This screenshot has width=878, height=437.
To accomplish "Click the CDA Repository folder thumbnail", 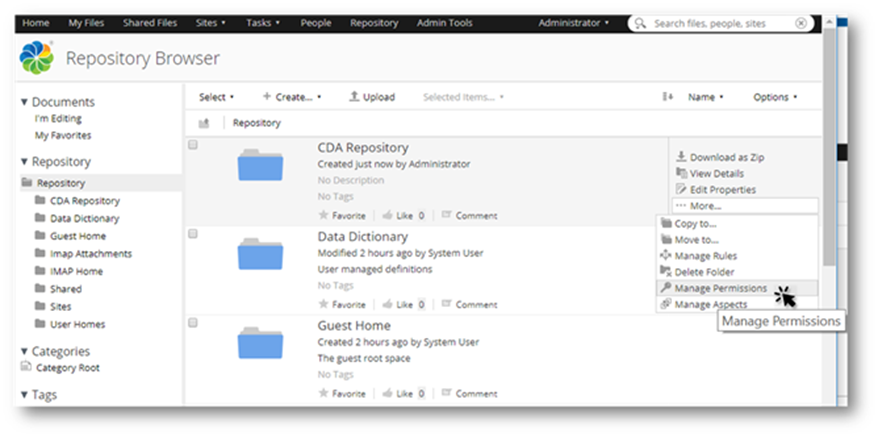I will 261,165.
